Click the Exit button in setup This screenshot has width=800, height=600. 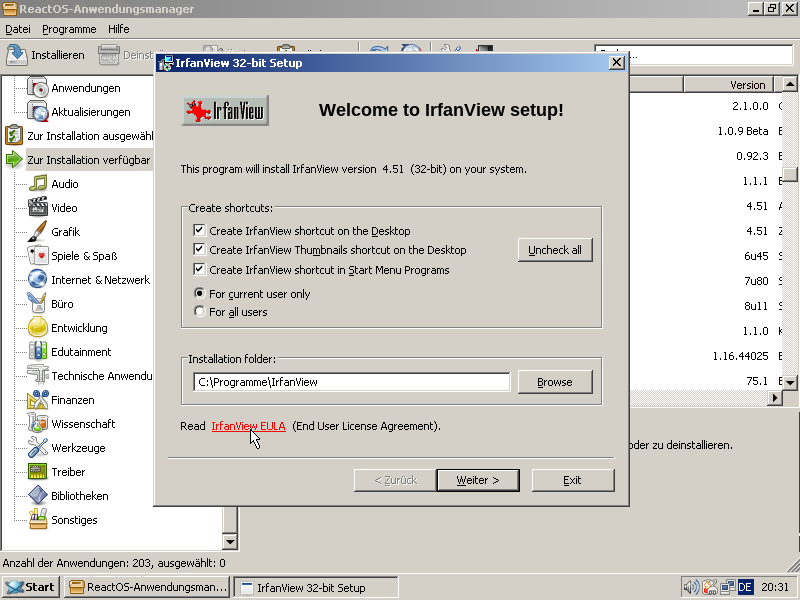(x=572, y=480)
